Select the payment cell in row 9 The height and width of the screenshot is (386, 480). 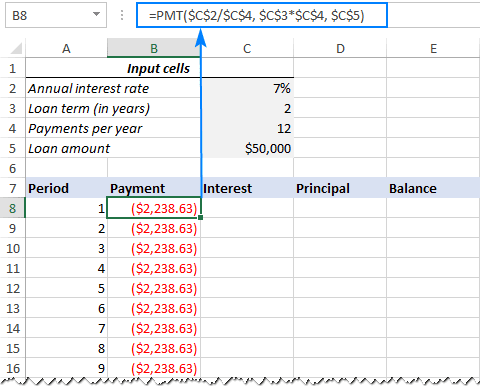pos(154,228)
